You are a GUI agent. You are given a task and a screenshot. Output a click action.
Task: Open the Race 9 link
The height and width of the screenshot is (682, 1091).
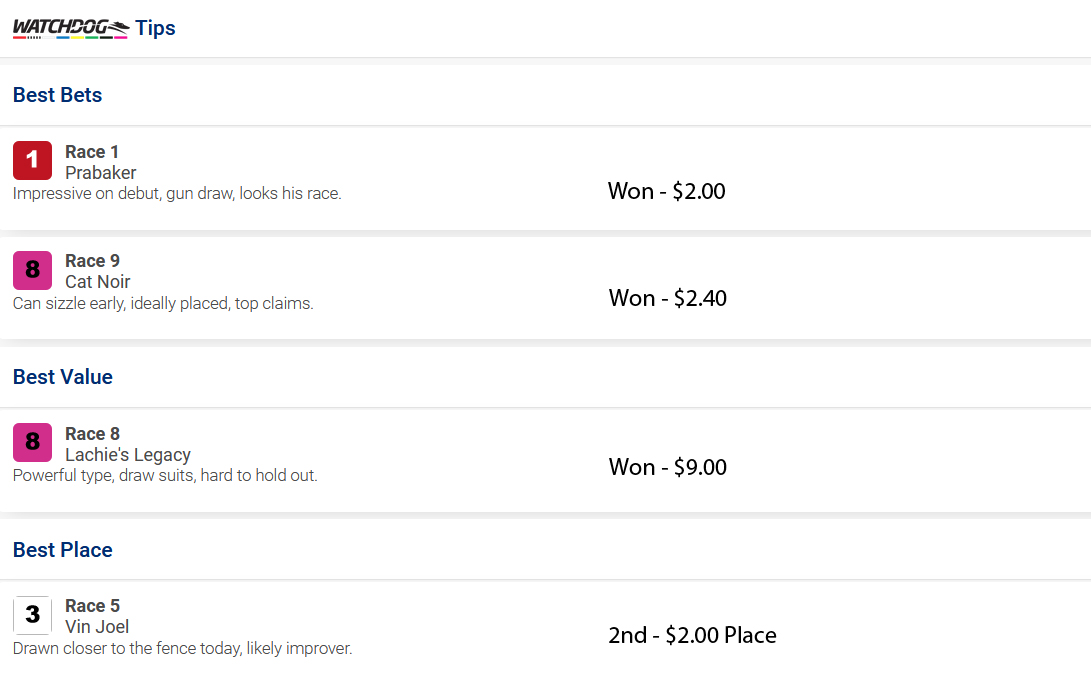(x=93, y=261)
